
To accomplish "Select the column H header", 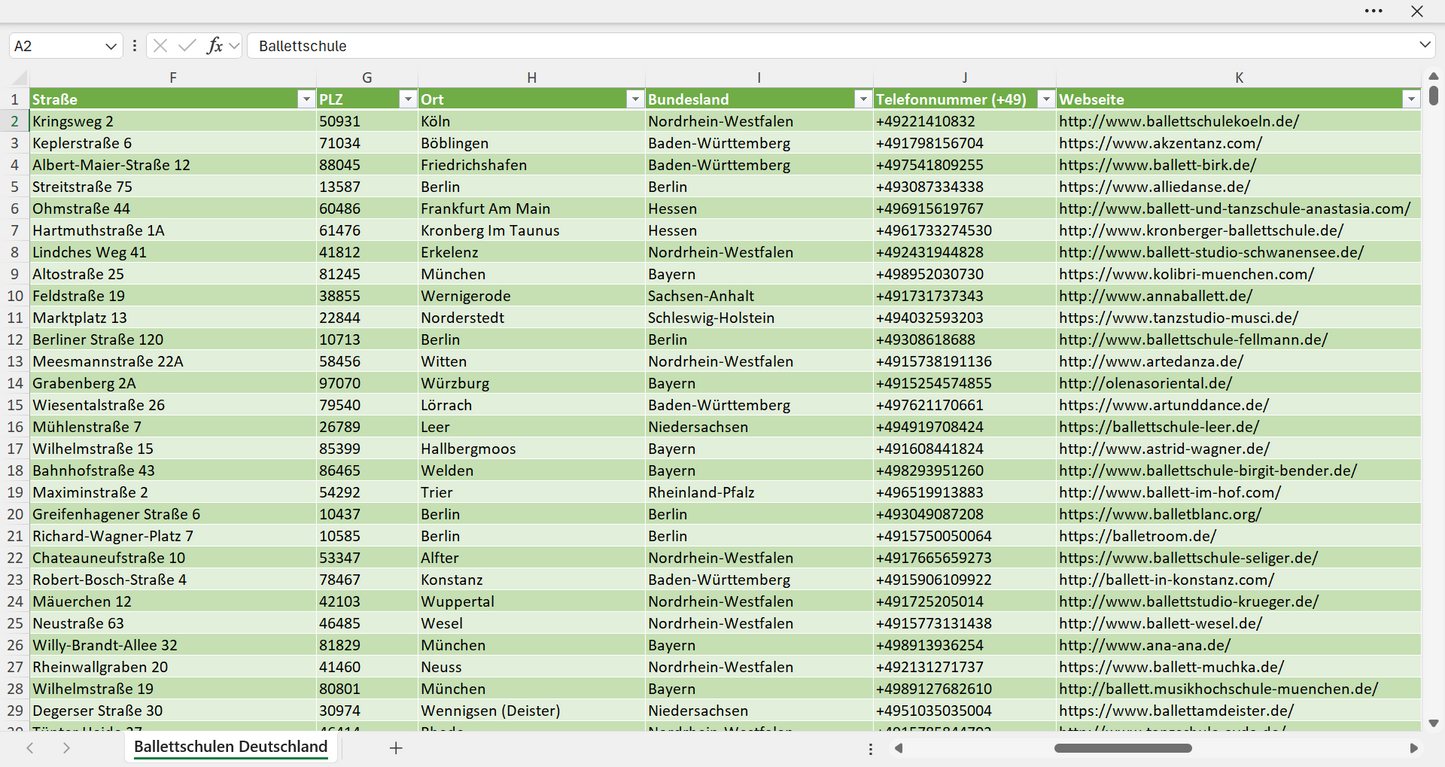I will coord(532,78).
